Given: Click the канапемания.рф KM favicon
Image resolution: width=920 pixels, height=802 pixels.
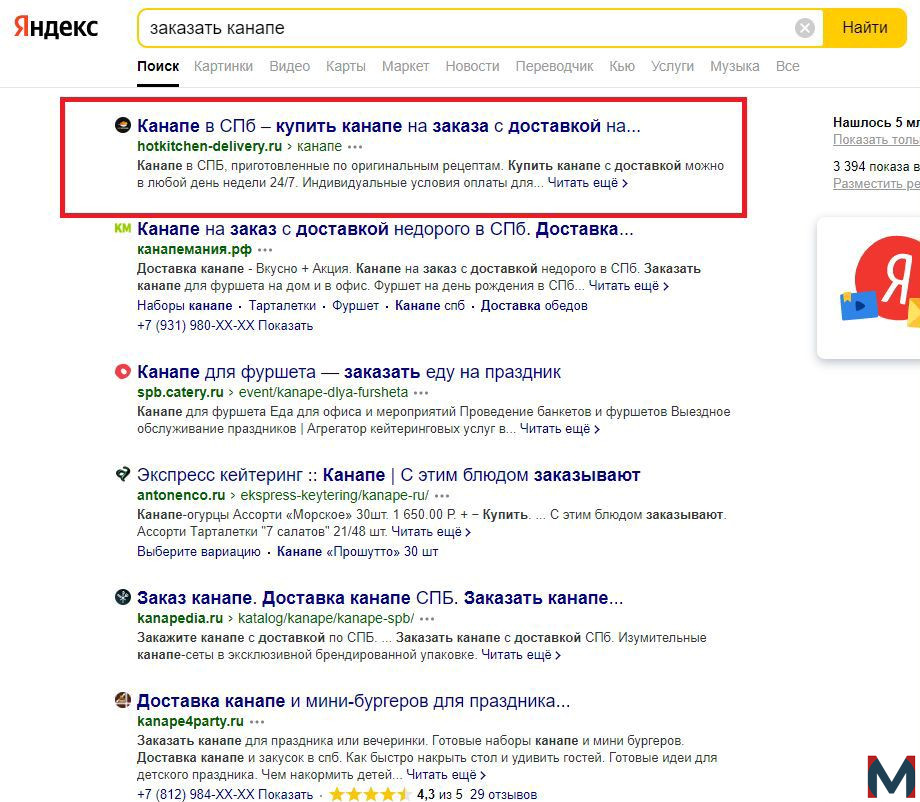Looking at the screenshot, I should pos(123,228).
